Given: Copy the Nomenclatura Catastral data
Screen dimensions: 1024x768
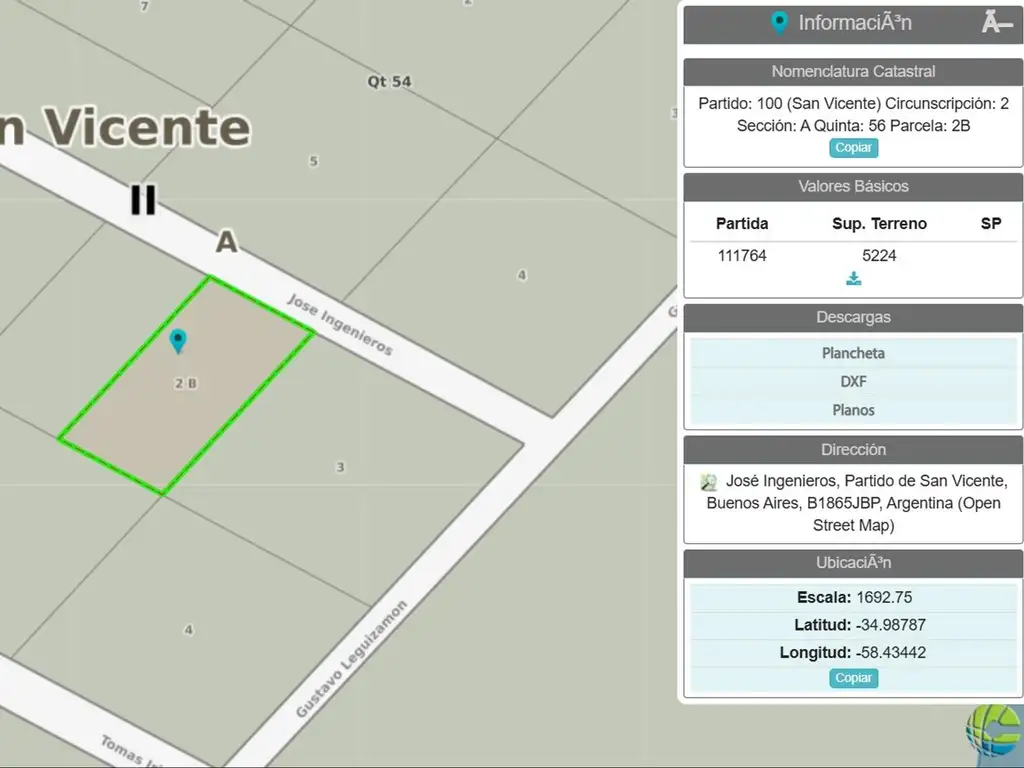Looking at the screenshot, I should (x=853, y=148).
